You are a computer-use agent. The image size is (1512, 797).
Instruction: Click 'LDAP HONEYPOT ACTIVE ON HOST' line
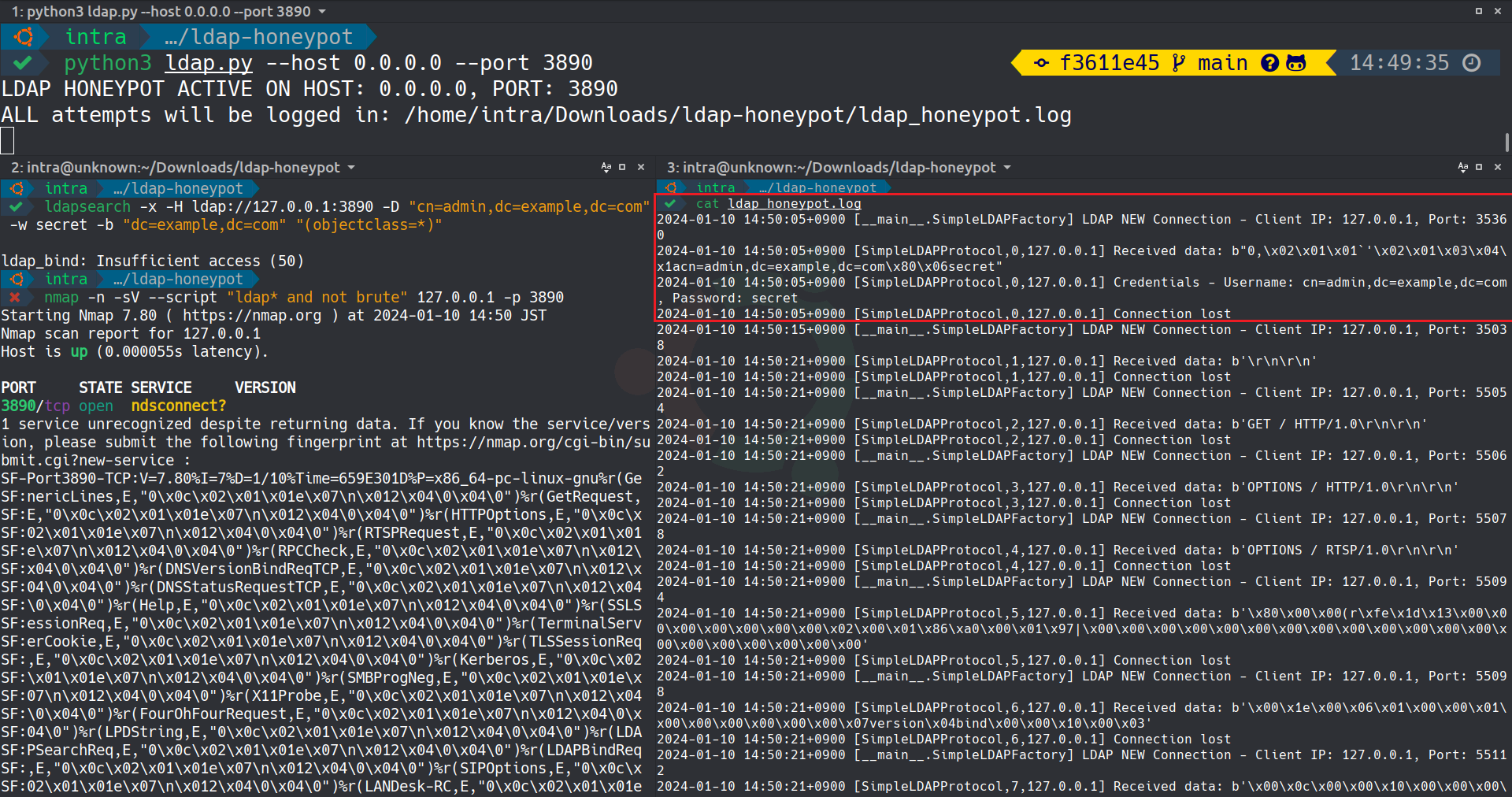coord(309,89)
